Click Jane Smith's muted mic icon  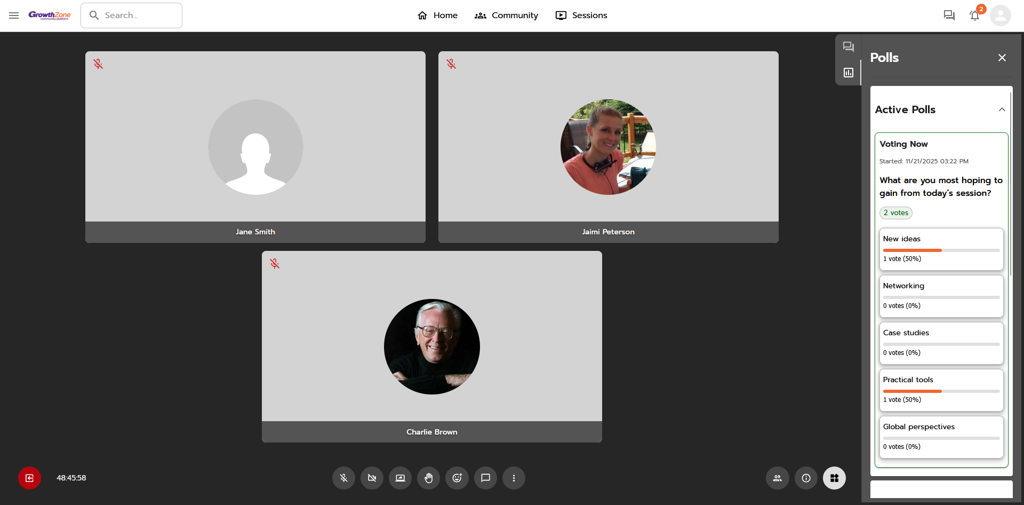point(98,64)
